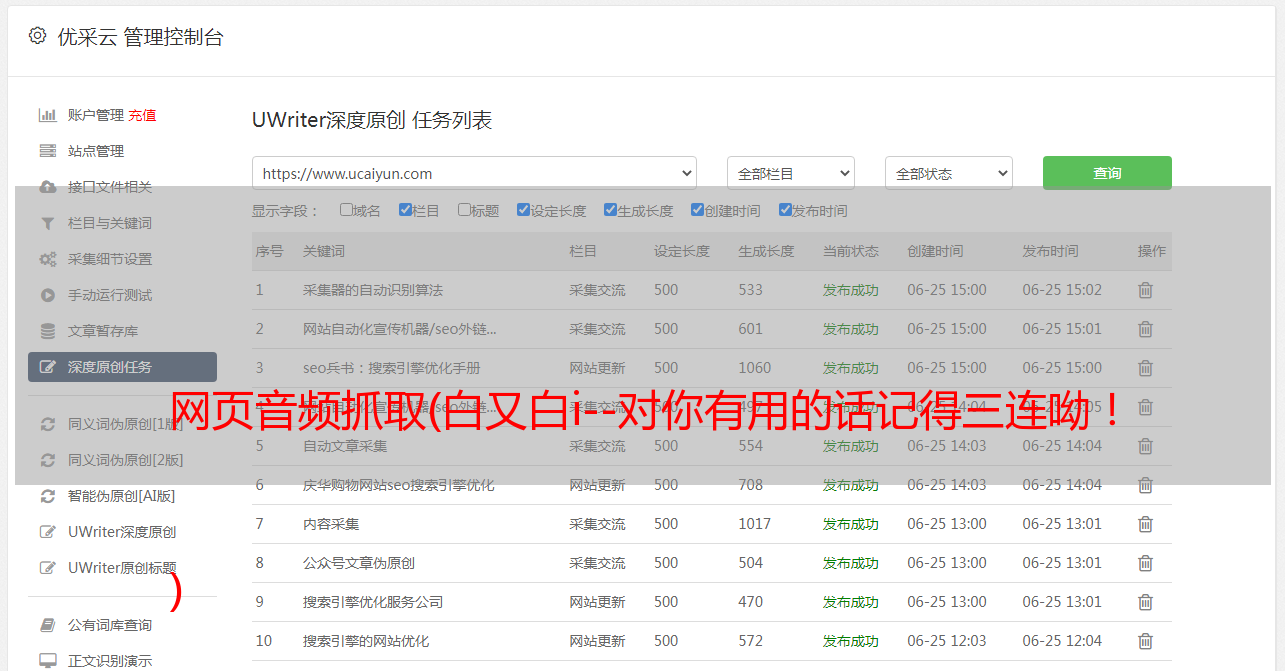The height and width of the screenshot is (671, 1285).
Task: Click the 同义词伪原创[2版] refresh icon
Action: 47,460
